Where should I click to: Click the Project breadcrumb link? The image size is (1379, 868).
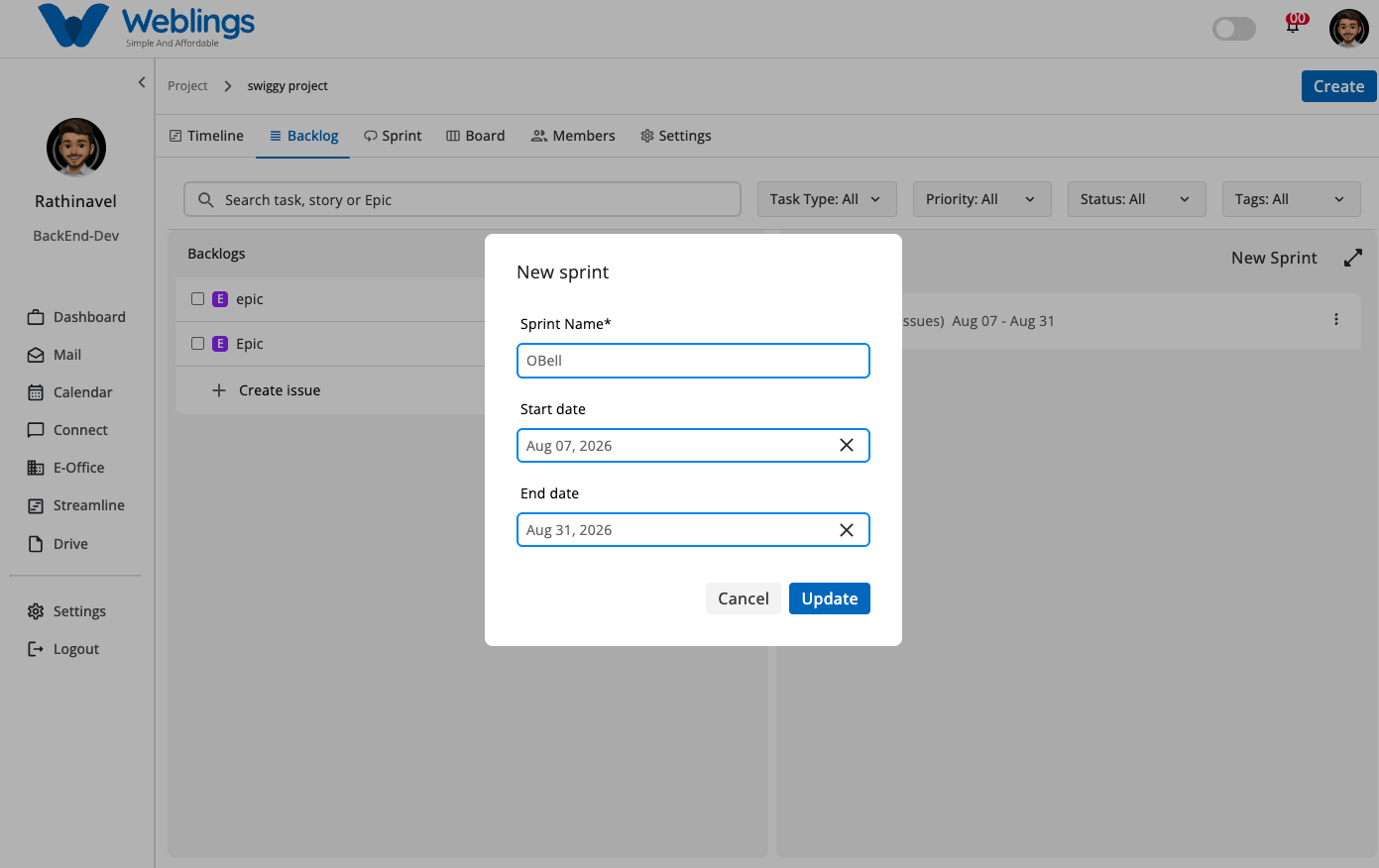(x=187, y=86)
